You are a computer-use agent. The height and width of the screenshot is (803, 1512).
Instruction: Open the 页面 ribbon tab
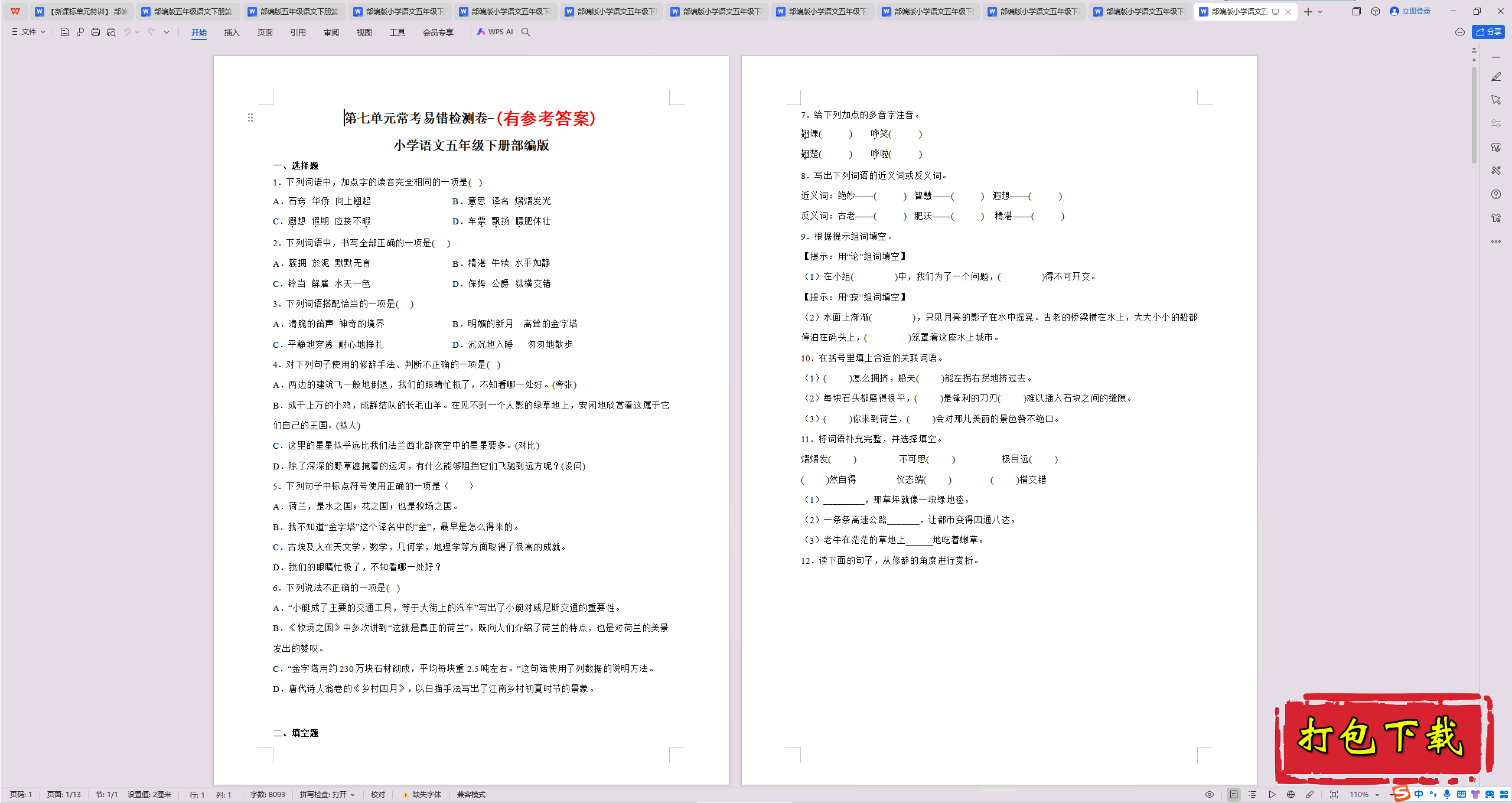tap(265, 32)
